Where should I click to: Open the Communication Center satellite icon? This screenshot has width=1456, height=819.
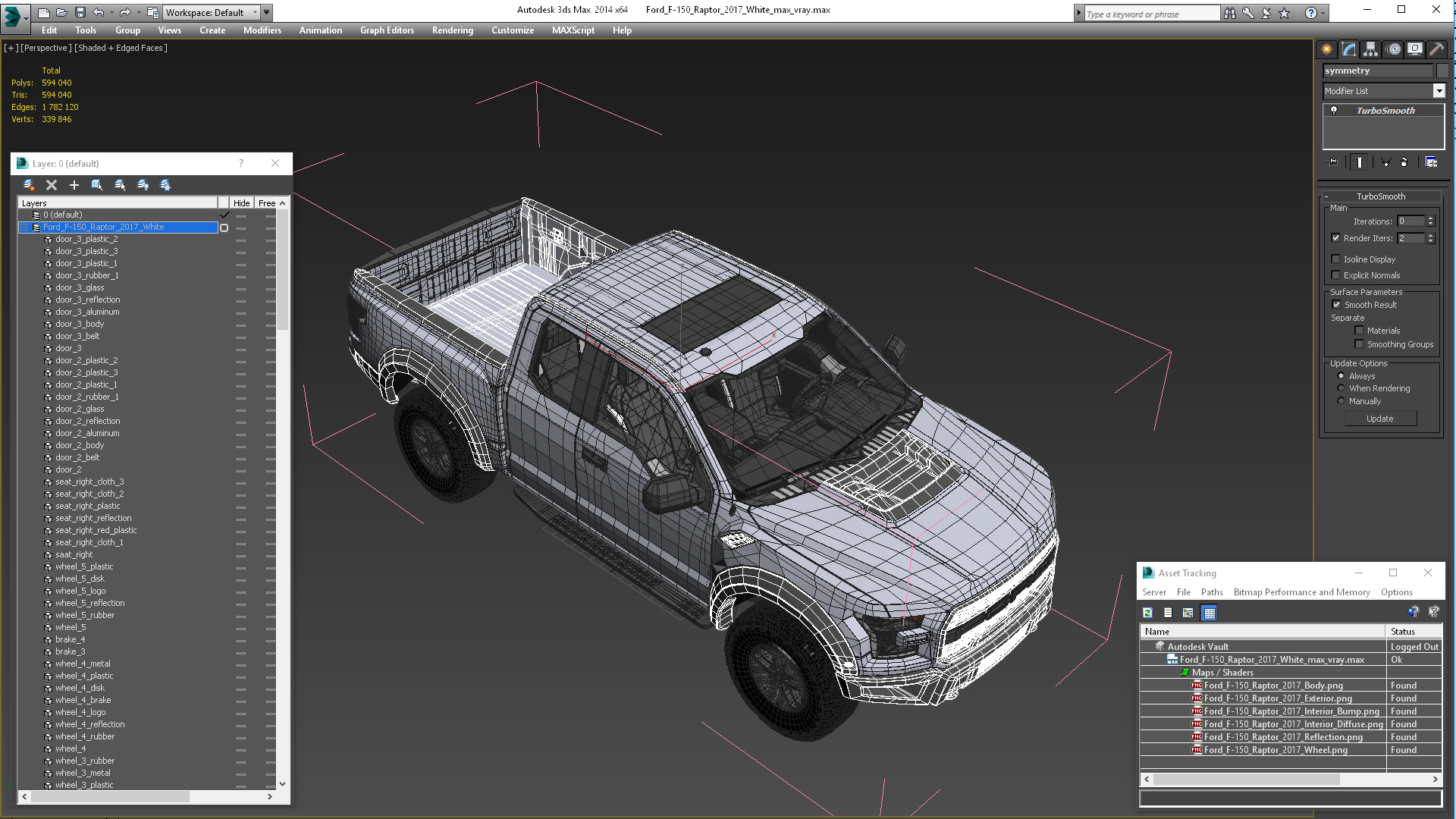click(x=1266, y=13)
